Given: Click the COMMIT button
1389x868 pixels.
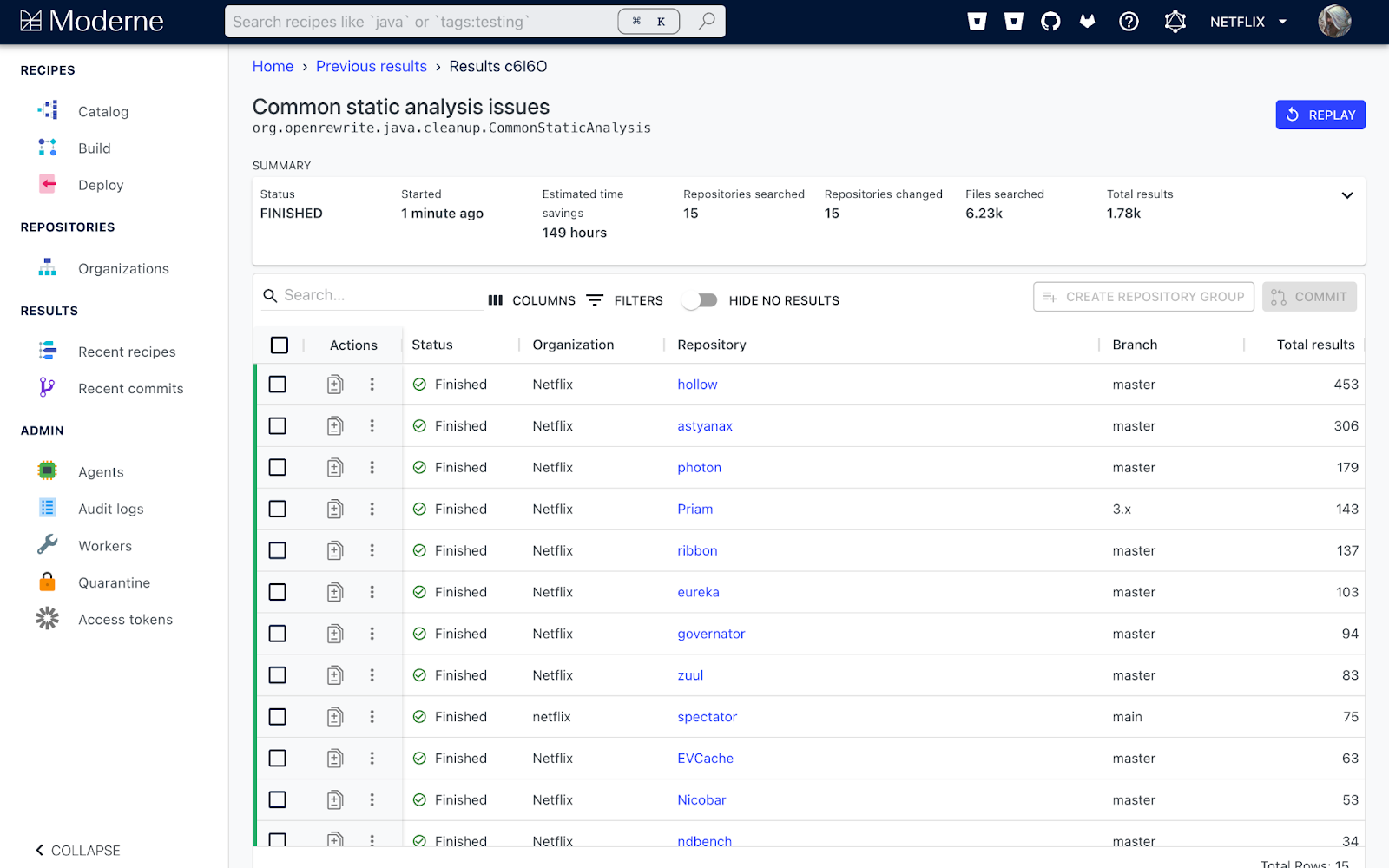Looking at the screenshot, I should (1309, 297).
